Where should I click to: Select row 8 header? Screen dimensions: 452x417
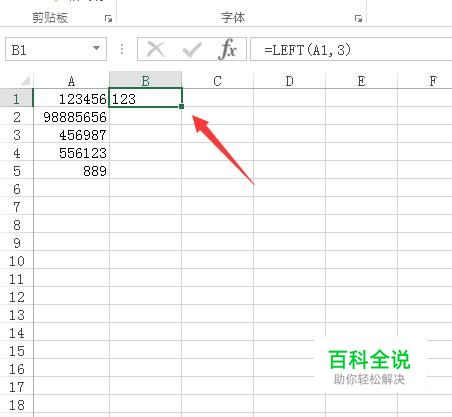(x=17, y=224)
